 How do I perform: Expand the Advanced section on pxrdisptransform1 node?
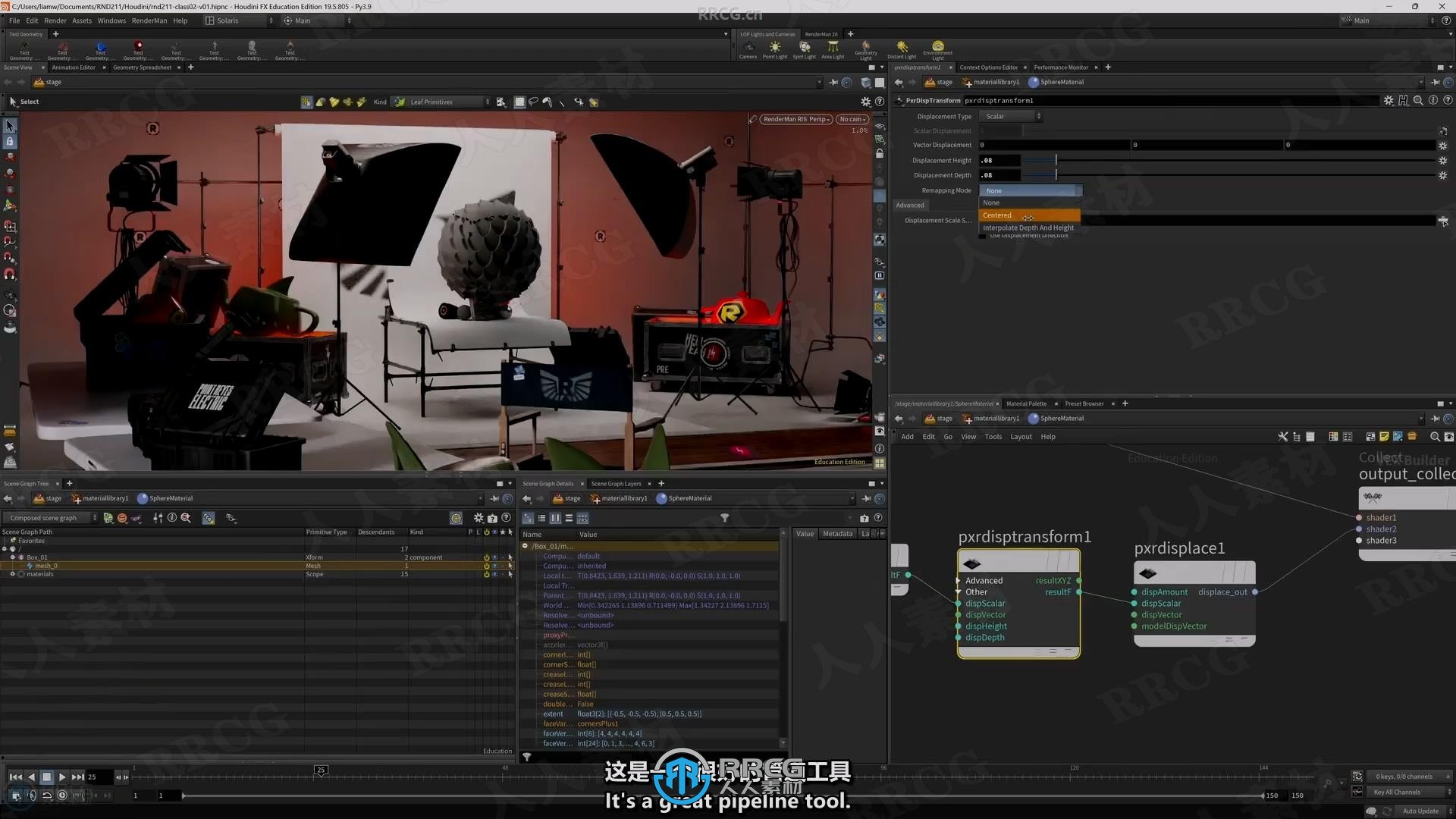tap(959, 580)
